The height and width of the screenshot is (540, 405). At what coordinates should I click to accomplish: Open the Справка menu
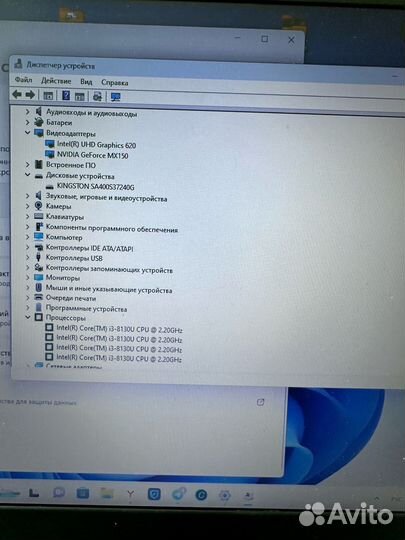tap(115, 83)
